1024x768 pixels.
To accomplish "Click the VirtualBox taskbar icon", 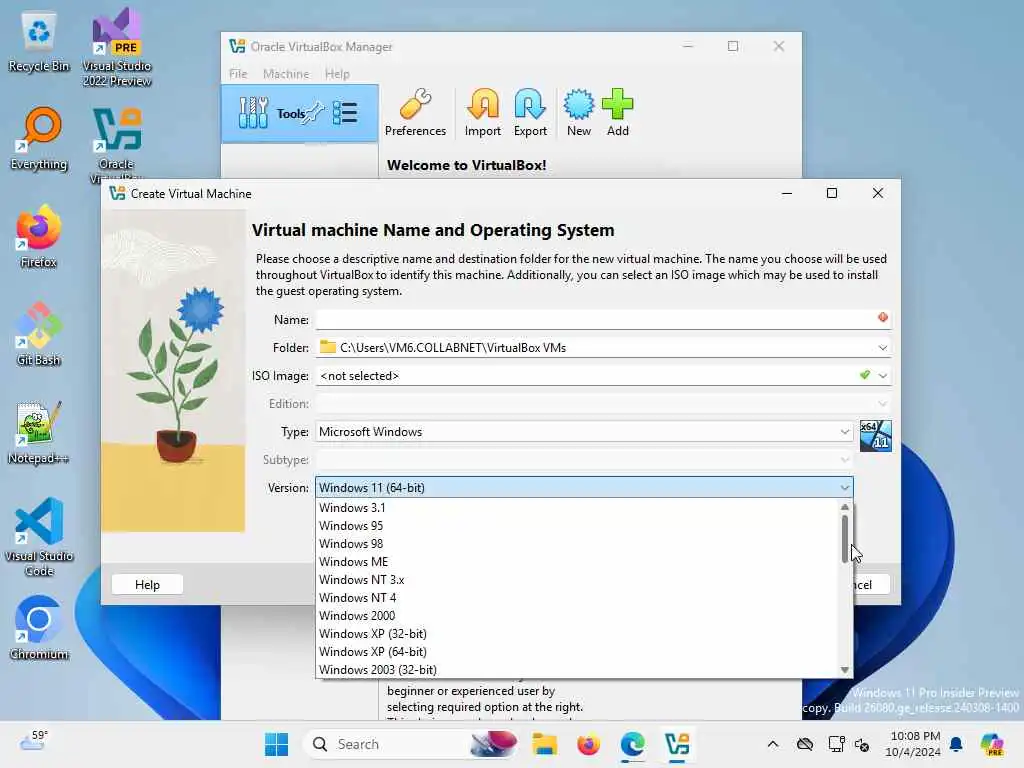I will click(x=677, y=744).
